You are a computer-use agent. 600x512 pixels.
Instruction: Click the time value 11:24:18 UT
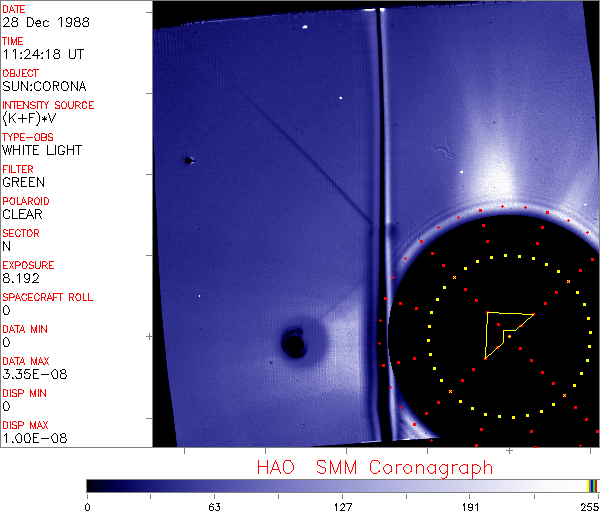pos(43,54)
